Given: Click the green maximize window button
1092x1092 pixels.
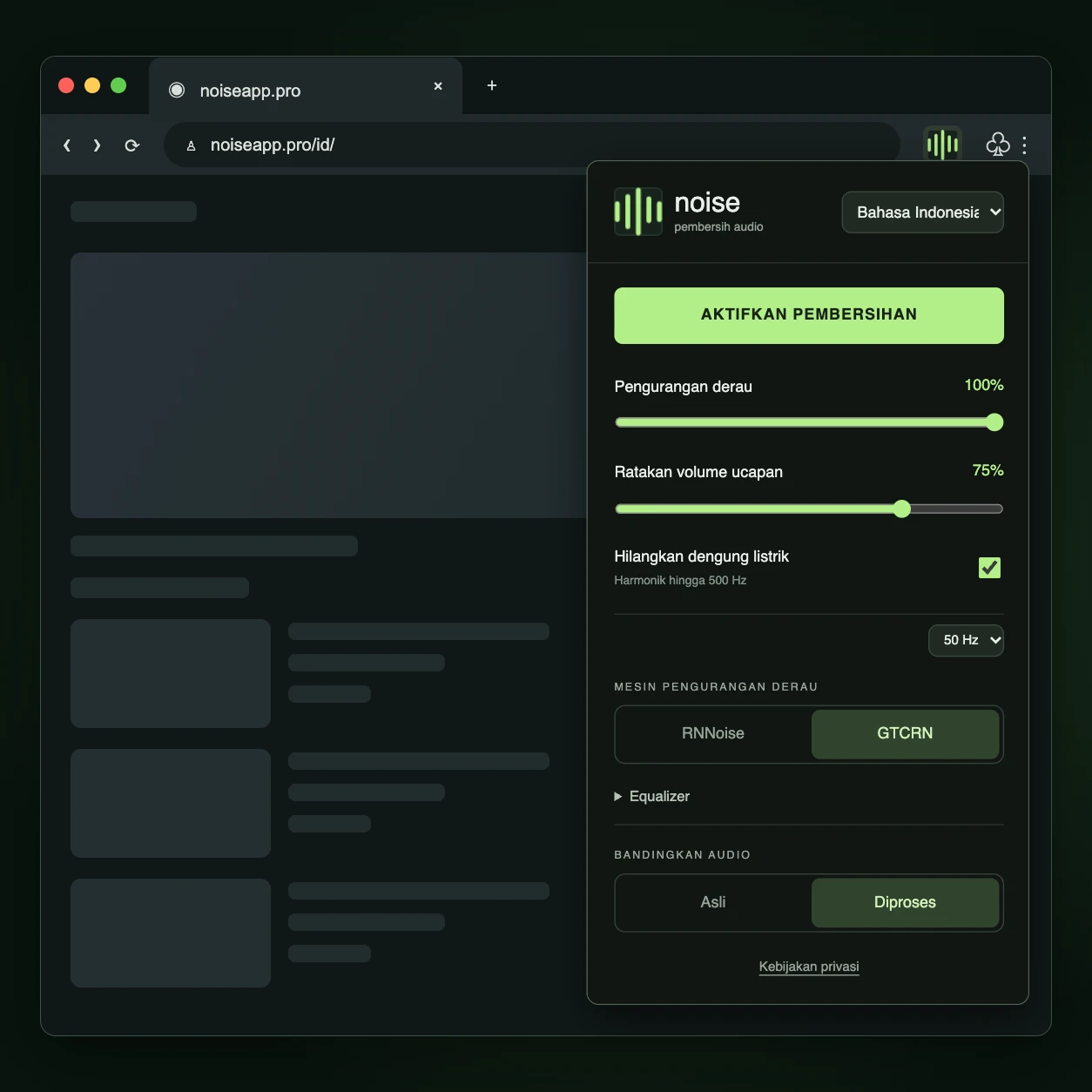Looking at the screenshot, I should [118, 85].
